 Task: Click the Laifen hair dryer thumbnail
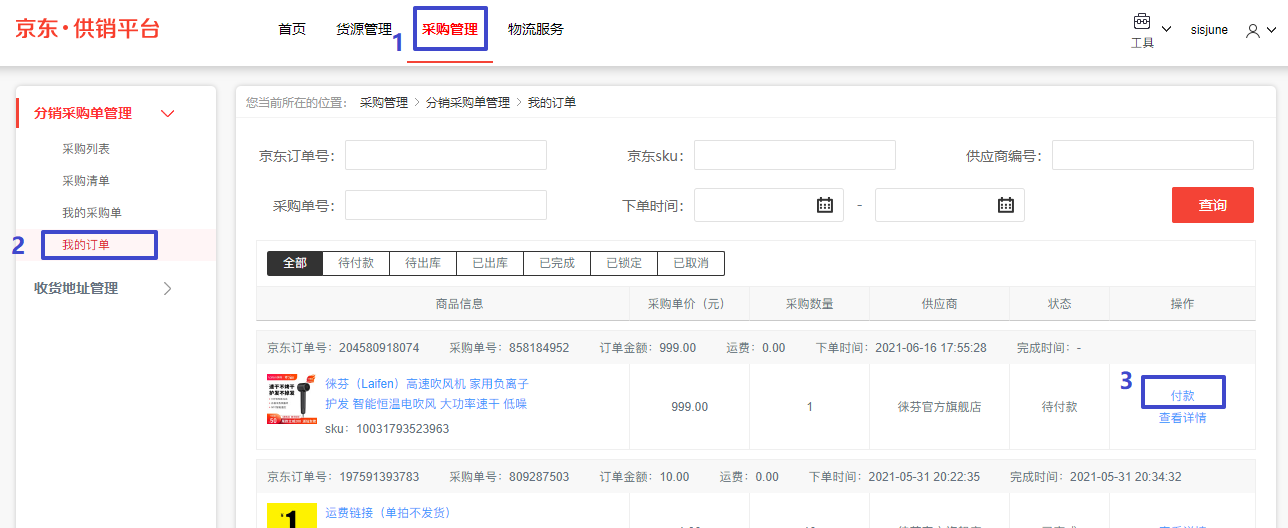(x=293, y=399)
